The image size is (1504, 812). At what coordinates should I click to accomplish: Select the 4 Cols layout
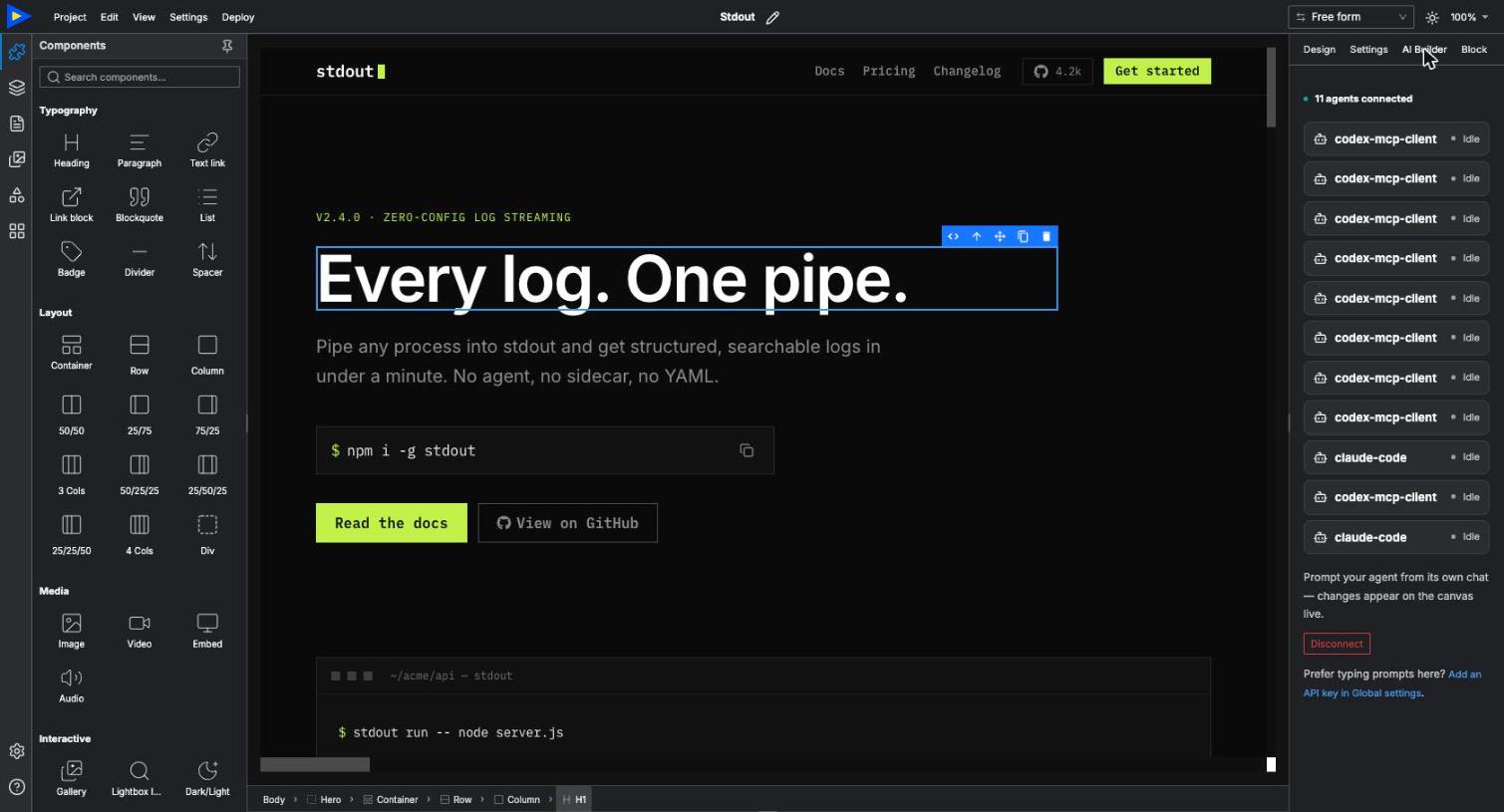pyautogui.click(x=140, y=534)
